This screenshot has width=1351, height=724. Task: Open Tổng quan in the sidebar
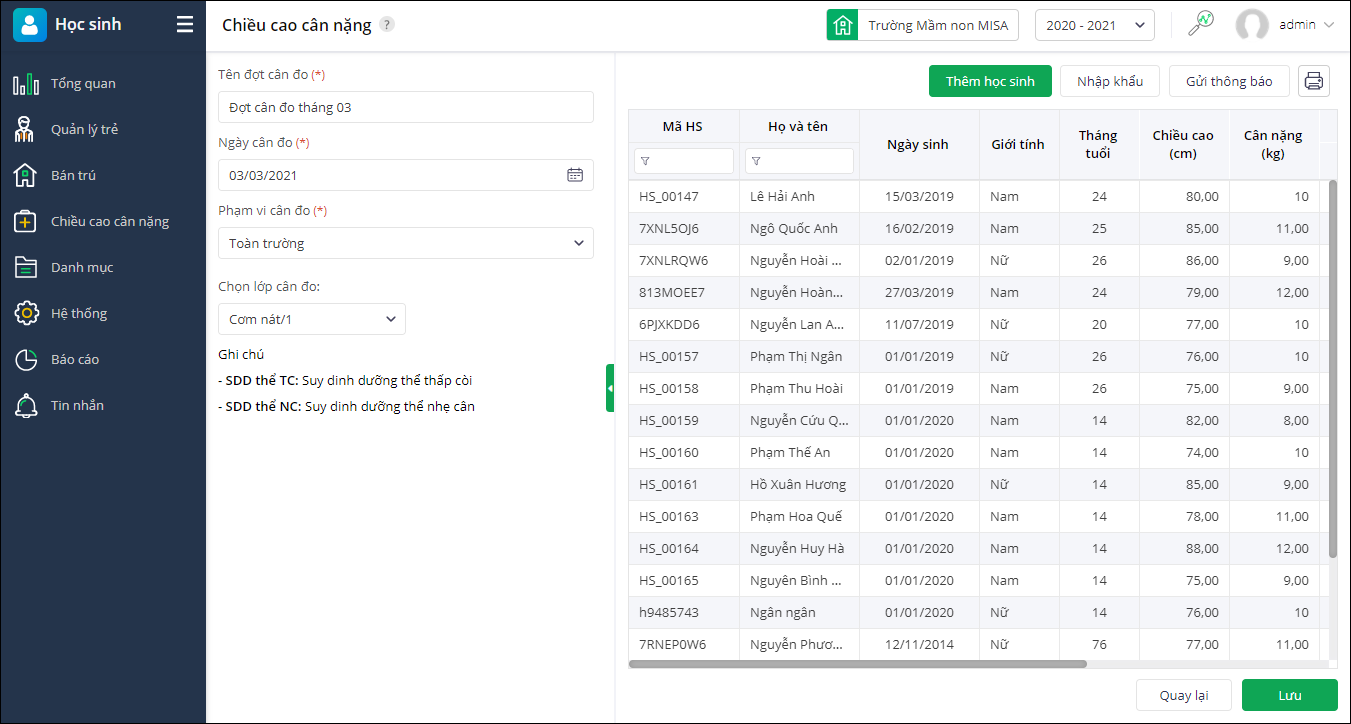(83, 83)
